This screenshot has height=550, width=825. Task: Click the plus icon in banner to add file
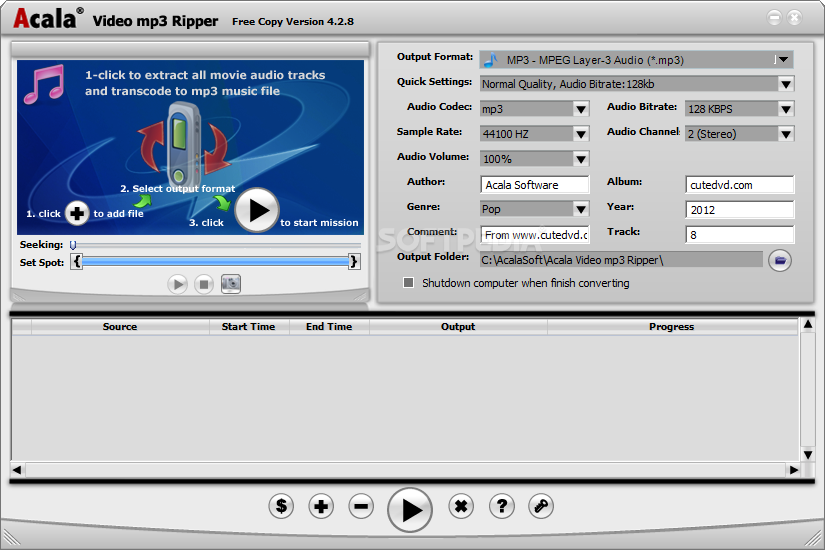(x=77, y=213)
